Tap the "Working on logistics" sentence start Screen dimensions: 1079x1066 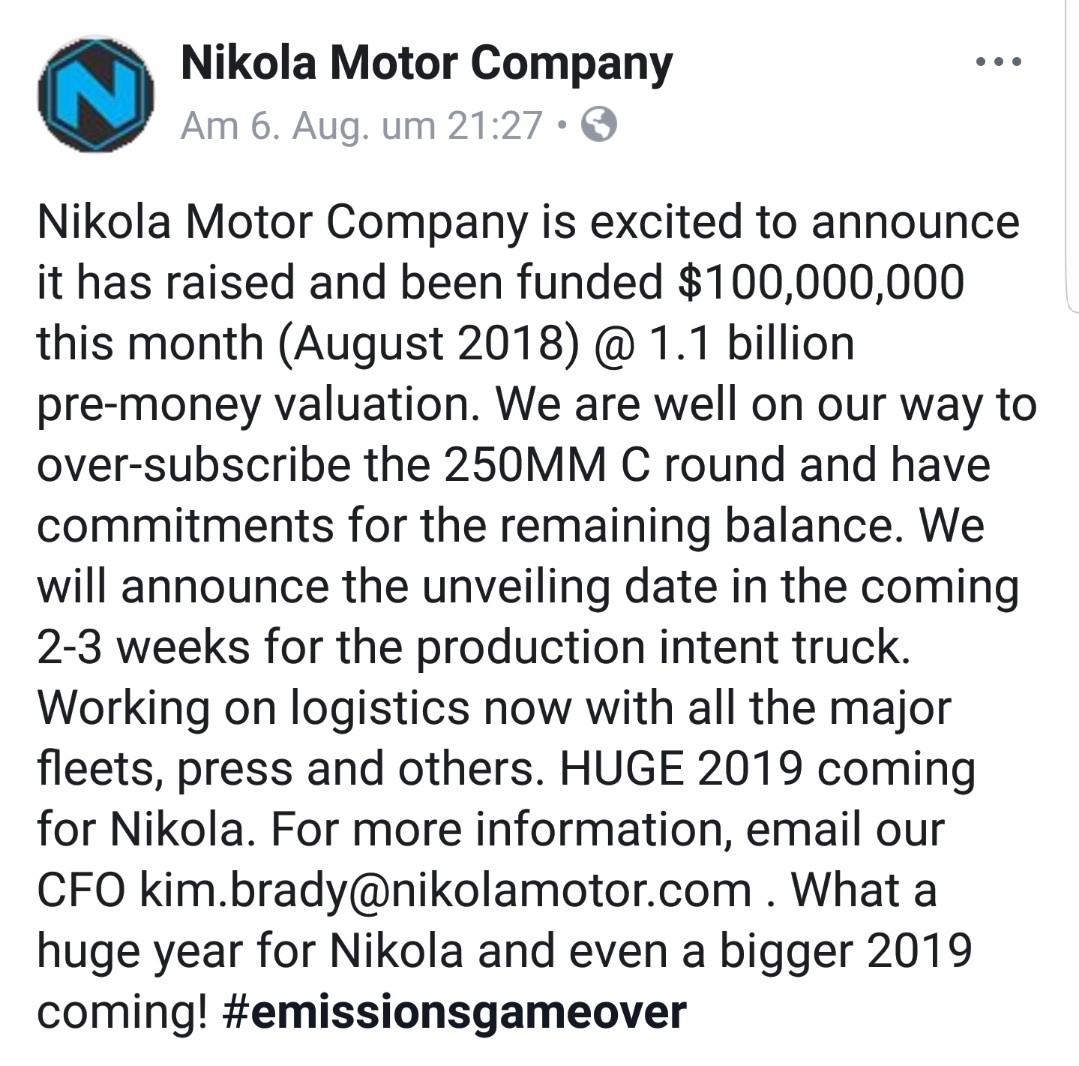[x=252, y=708]
